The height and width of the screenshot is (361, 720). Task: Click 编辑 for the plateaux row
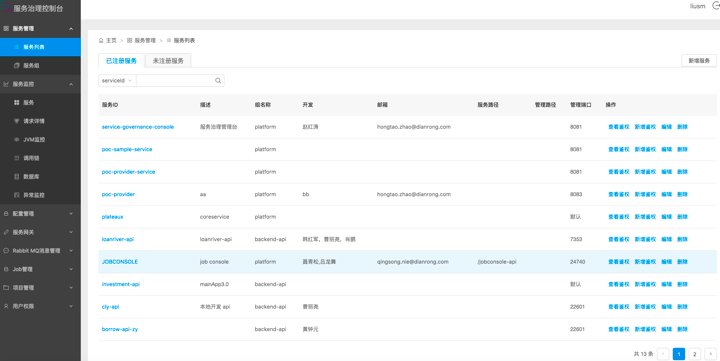click(x=667, y=217)
